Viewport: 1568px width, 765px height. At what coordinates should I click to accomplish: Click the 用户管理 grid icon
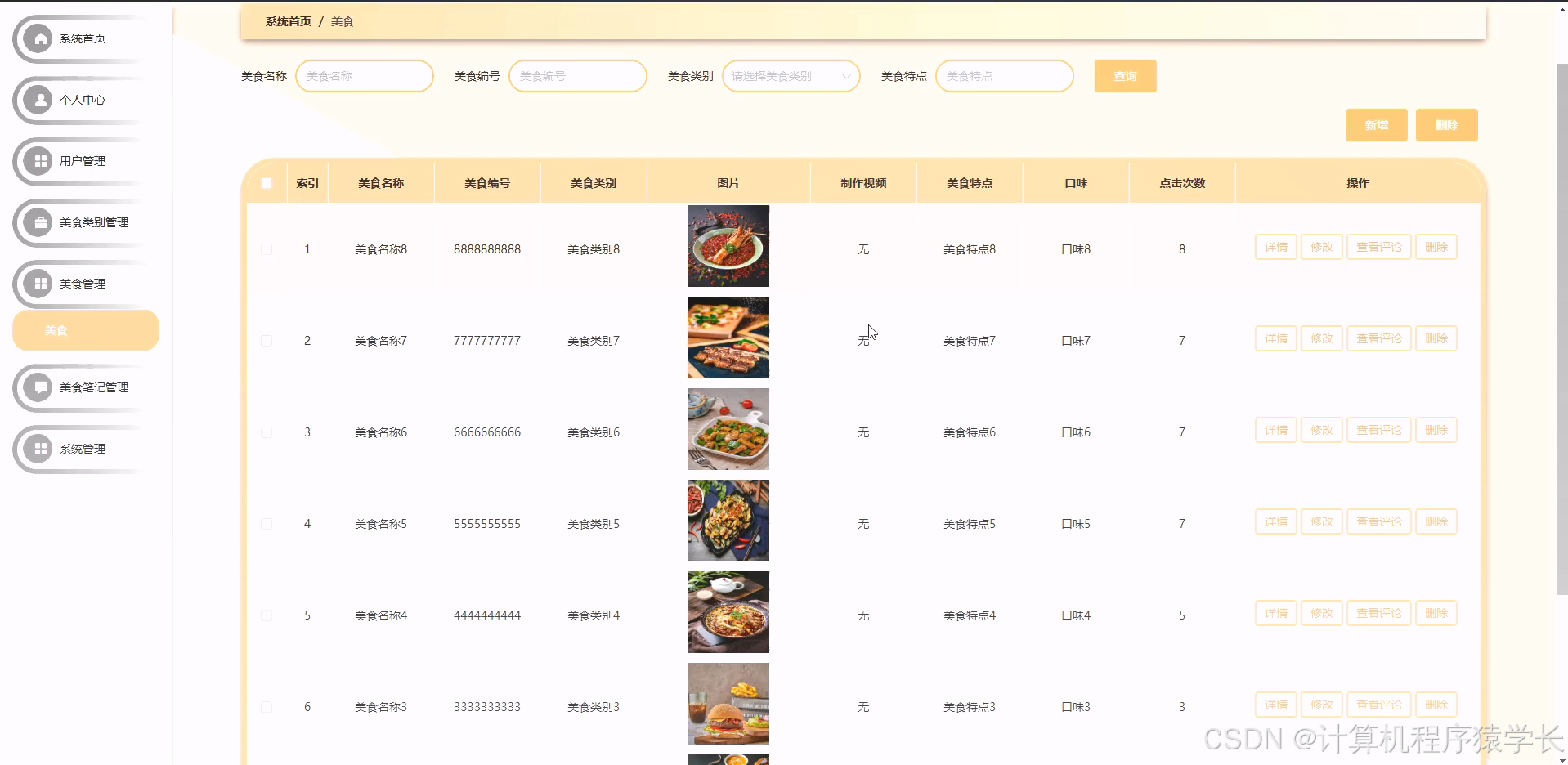38,161
